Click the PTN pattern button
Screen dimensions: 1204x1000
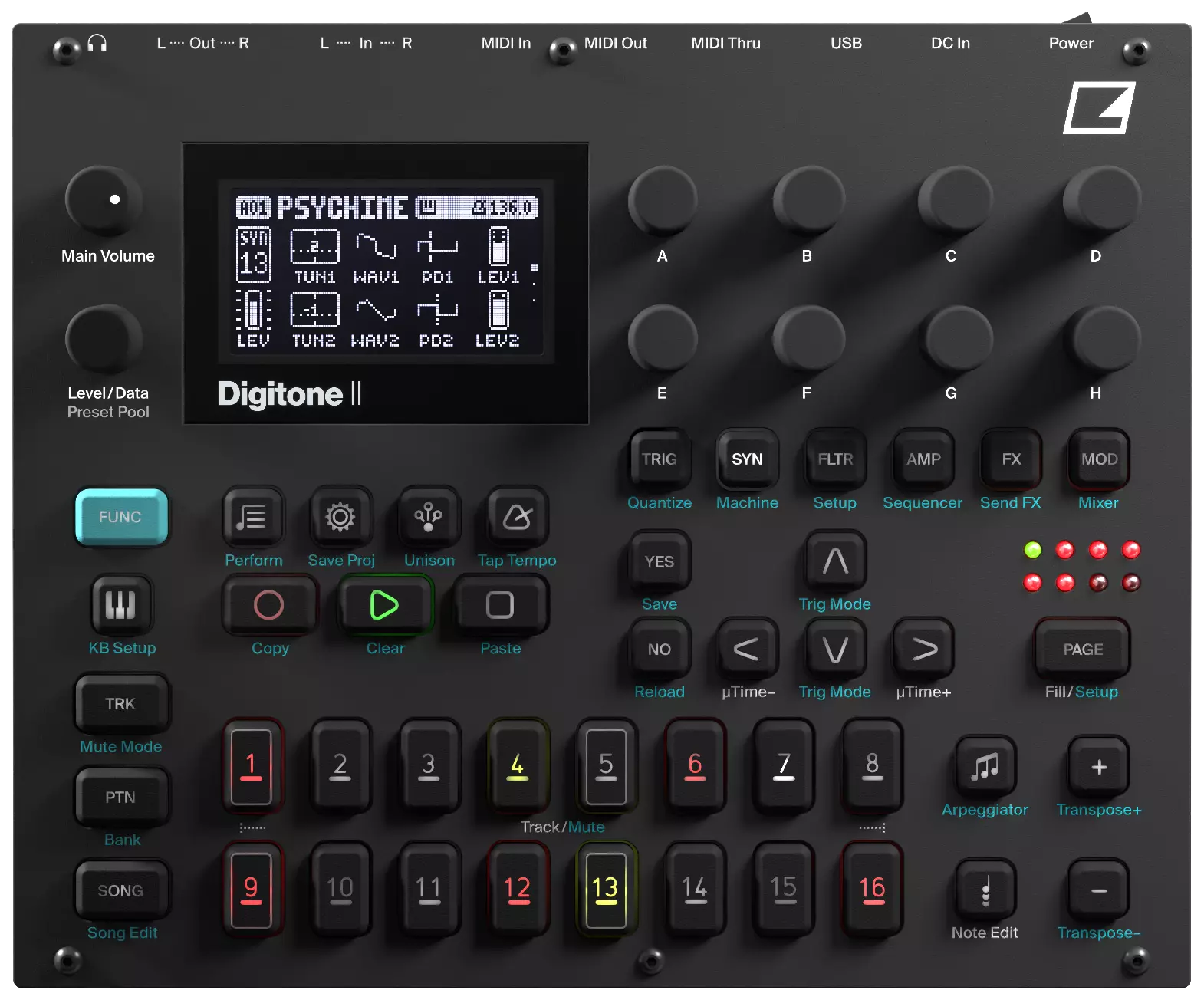click(x=121, y=797)
